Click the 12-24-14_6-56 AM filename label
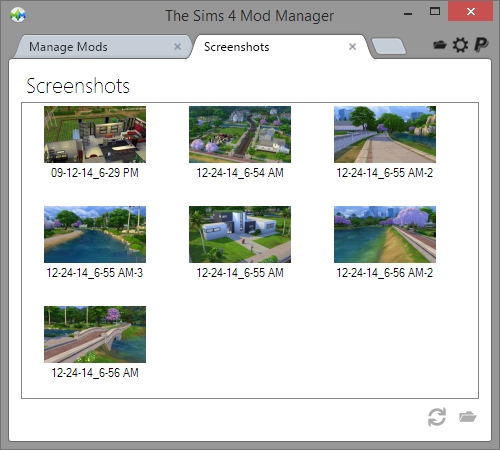 pos(95,373)
